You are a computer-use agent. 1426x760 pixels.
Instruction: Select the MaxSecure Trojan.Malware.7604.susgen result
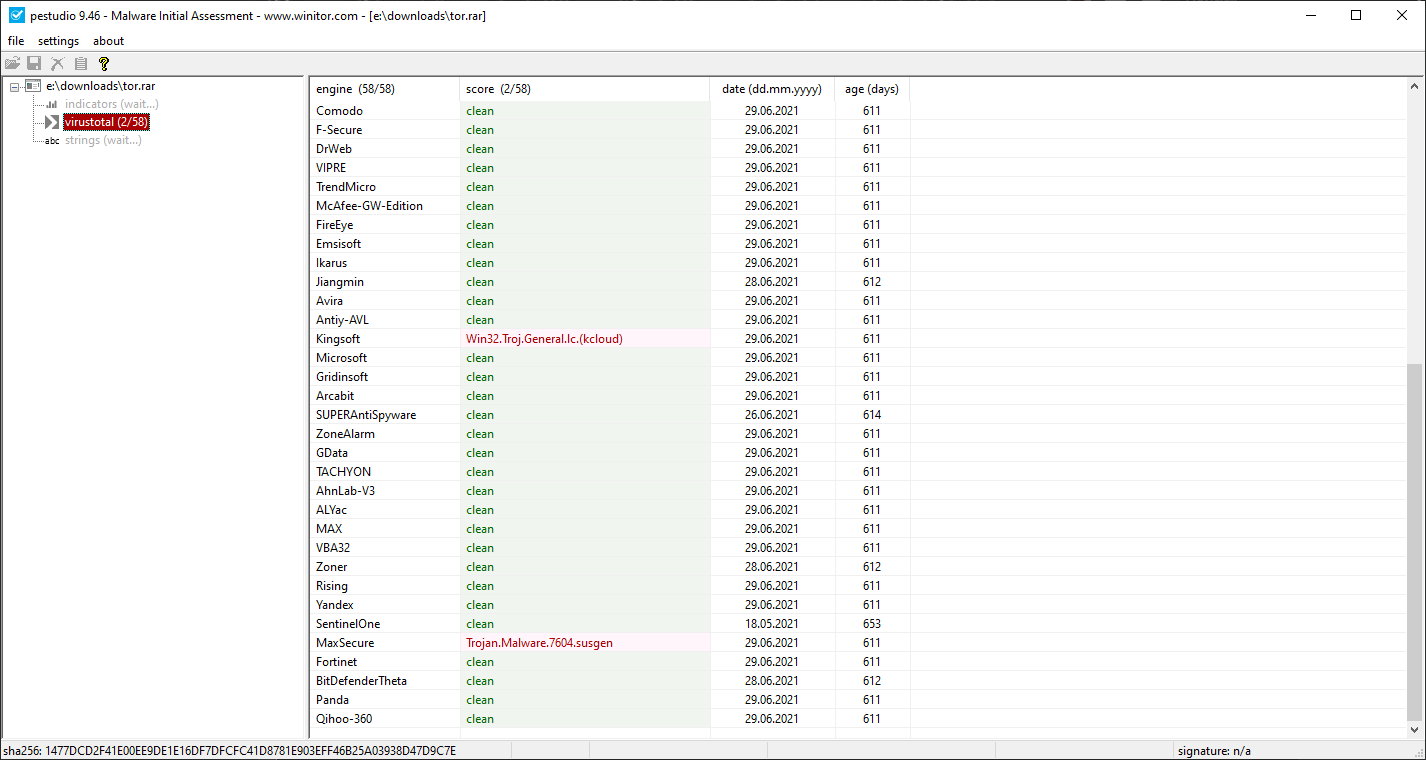click(539, 643)
